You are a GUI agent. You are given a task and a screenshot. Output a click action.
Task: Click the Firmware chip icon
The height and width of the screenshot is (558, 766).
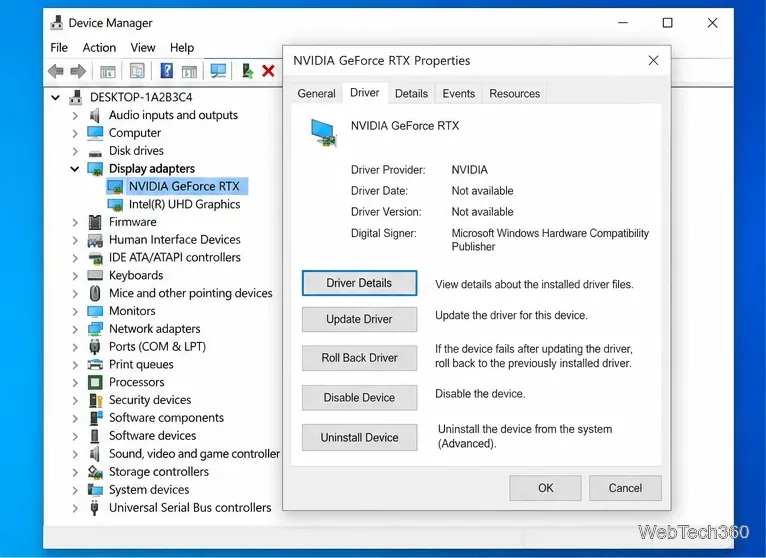95,222
